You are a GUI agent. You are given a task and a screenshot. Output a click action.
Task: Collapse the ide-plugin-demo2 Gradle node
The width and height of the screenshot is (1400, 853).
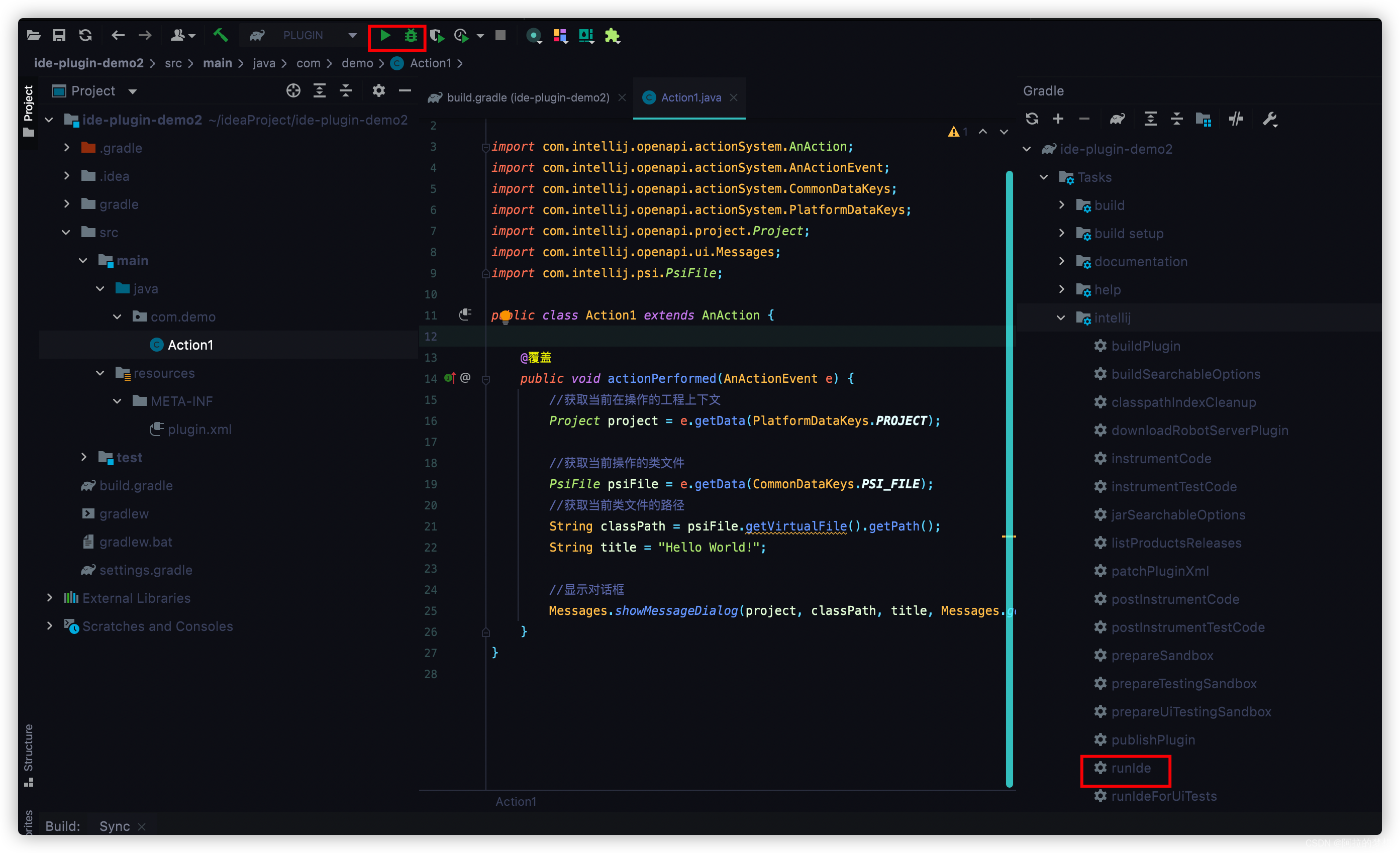tap(1026, 149)
